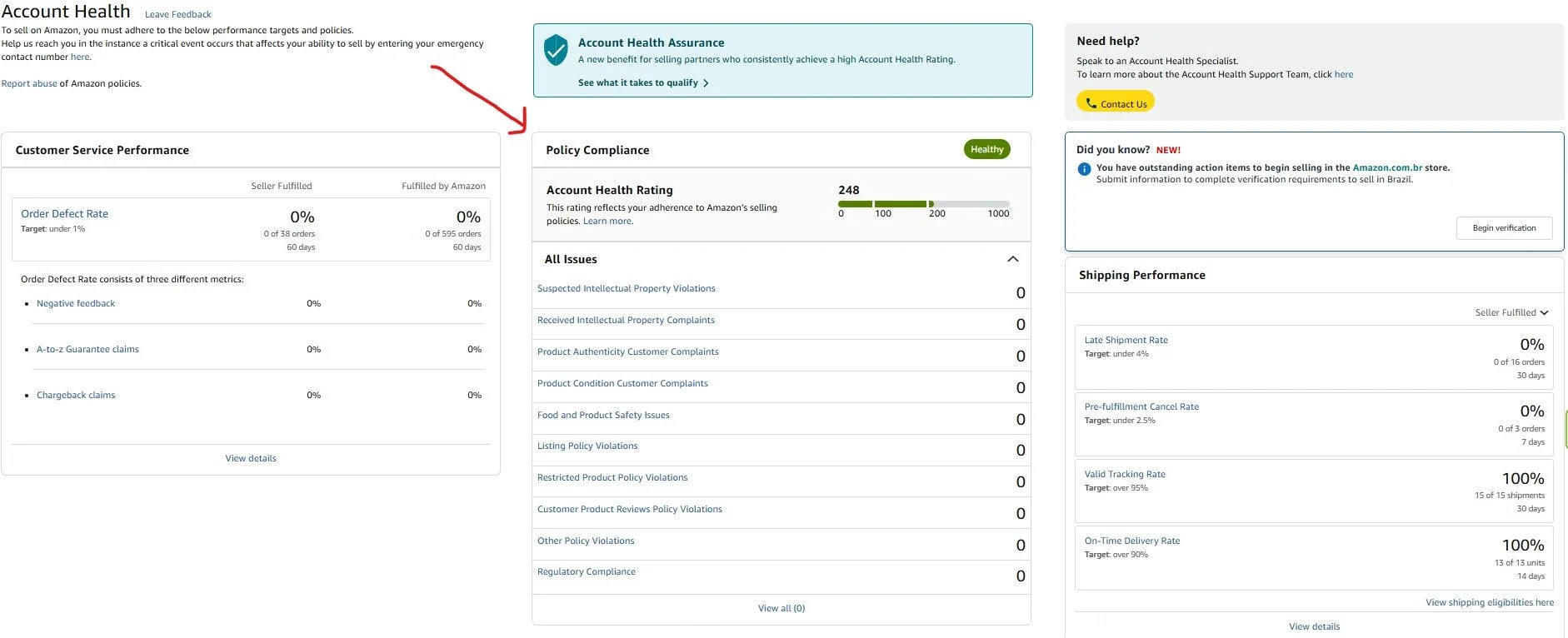The image size is (1568, 638).
Task: Click the blue info icon in Did you know
Action: click(1084, 169)
